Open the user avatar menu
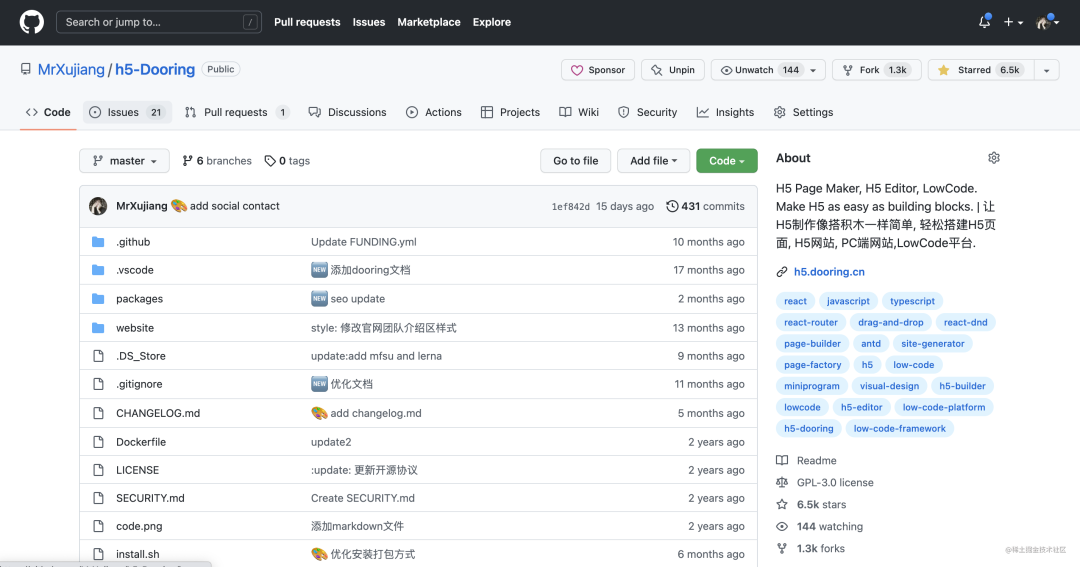Screen dimensions: 1080x567 pos(1047,22)
